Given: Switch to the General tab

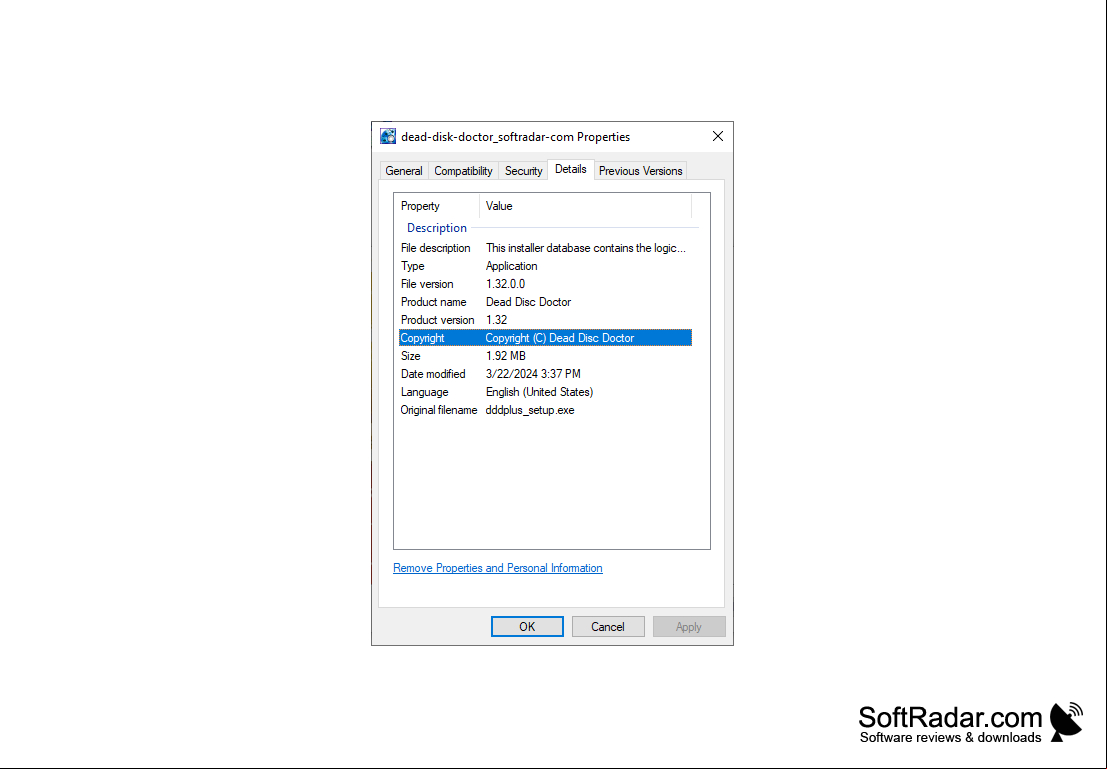Looking at the screenshot, I should click(404, 171).
